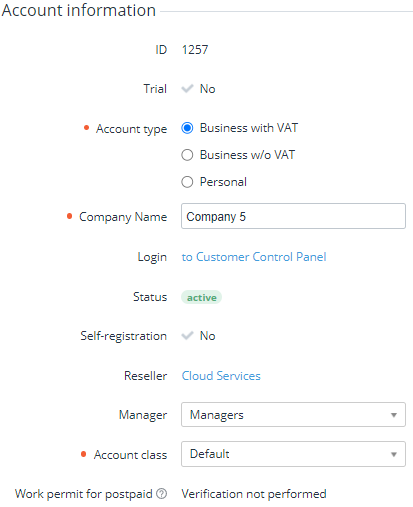This screenshot has width=413, height=507.
Task: Open the 'to Customer Control Panel' link
Action: (x=254, y=257)
